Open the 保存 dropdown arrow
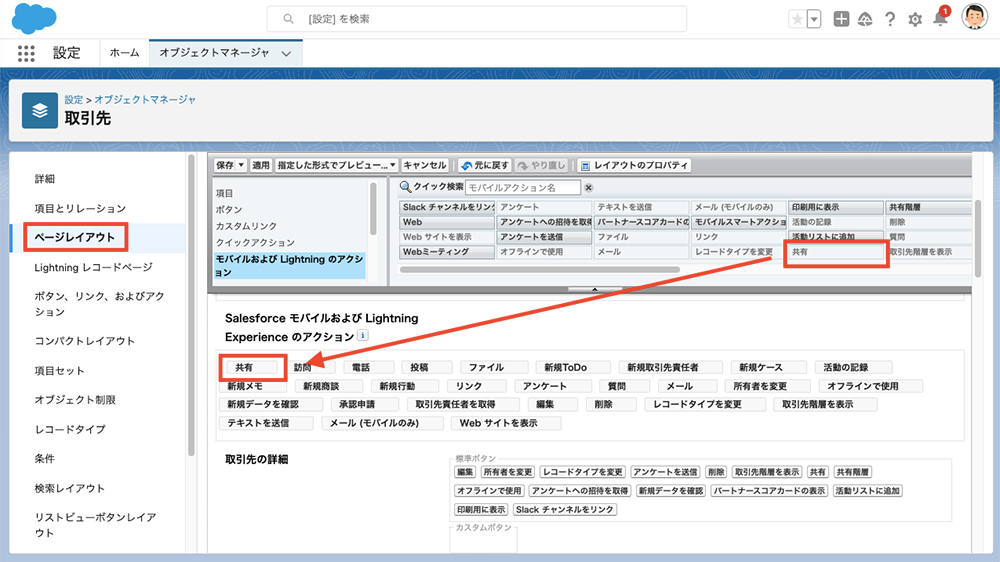 tap(241, 165)
